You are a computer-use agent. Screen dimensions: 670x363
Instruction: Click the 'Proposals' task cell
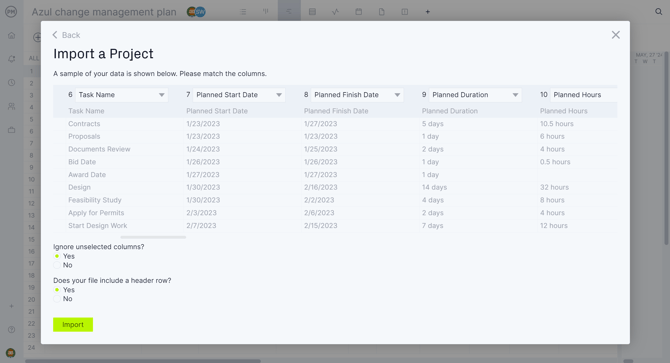(x=84, y=137)
